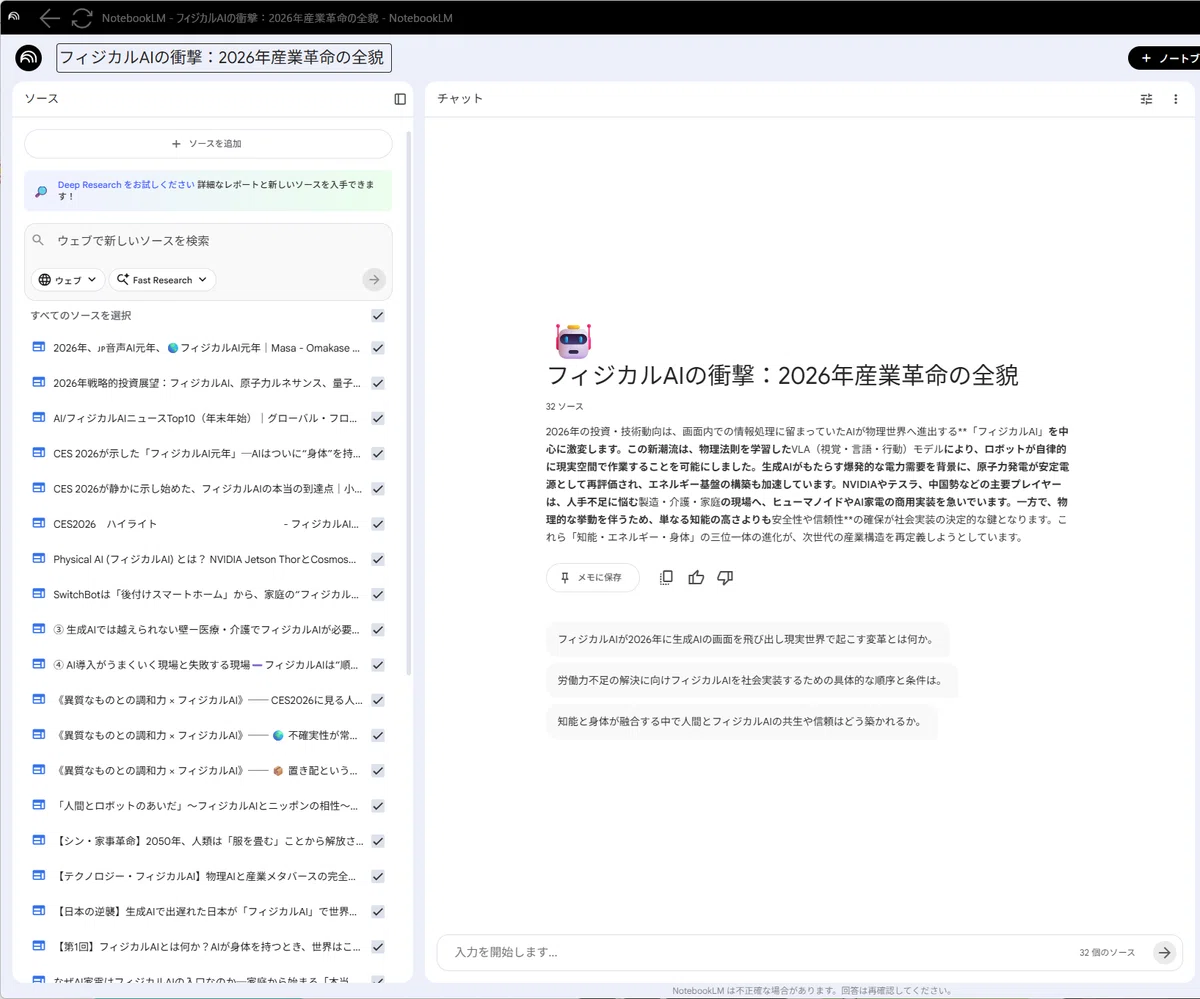1200x999 pixels.
Task: Submit web source search with the arrow button
Action: [374, 280]
